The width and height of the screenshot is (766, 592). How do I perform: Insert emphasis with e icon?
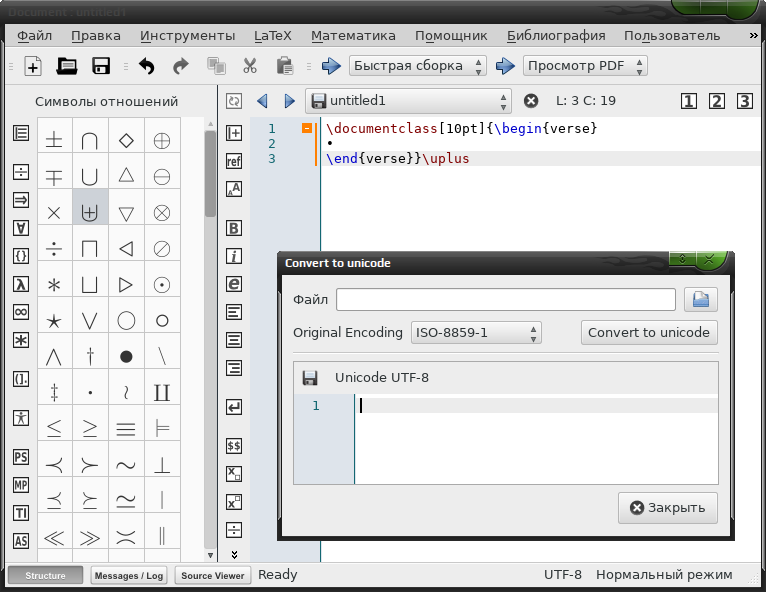click(234, 284)
